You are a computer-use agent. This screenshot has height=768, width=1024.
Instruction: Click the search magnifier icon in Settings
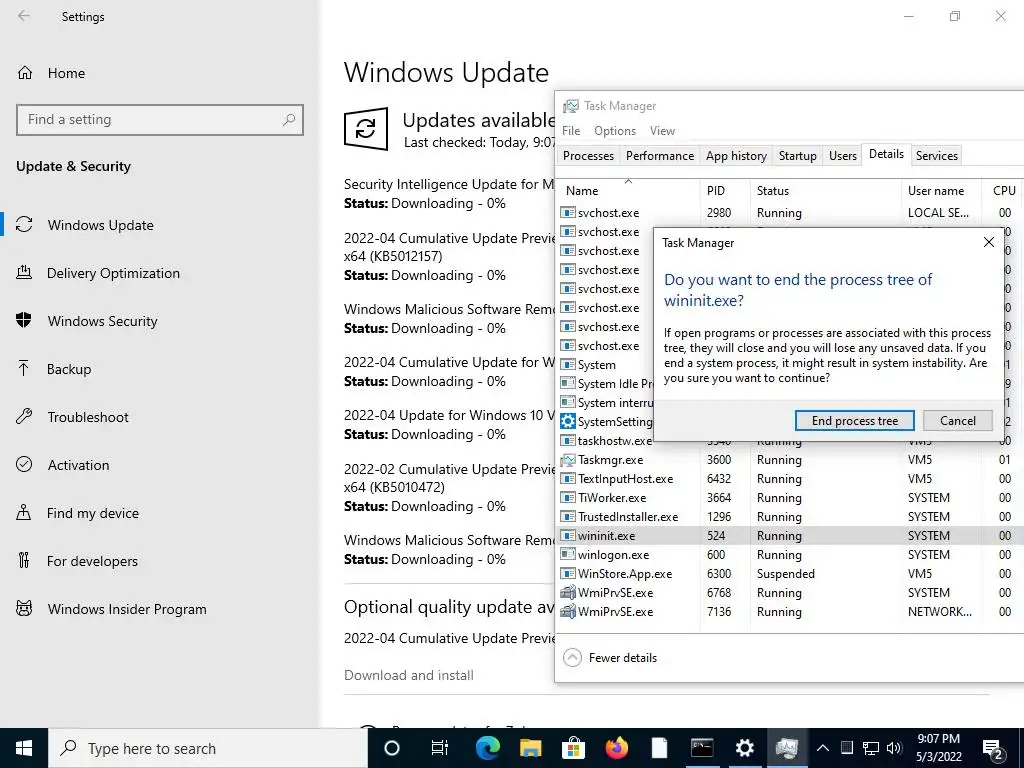click(x=289, y=120)
